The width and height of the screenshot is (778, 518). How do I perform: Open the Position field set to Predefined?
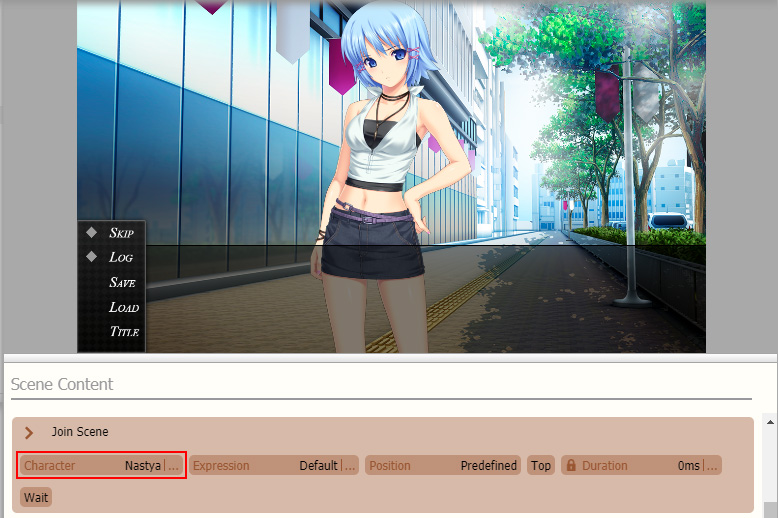(x=443, y=465)
